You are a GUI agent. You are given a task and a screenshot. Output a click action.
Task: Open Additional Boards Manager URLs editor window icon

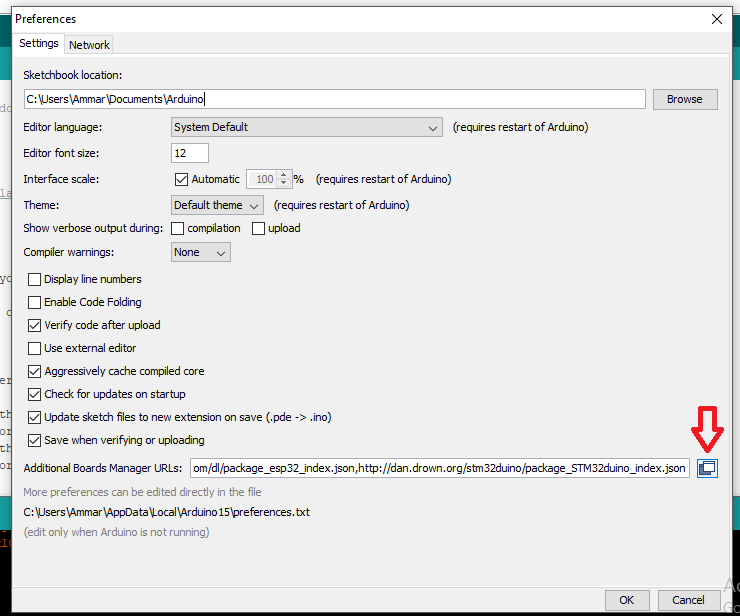click(x=707, y=467)
